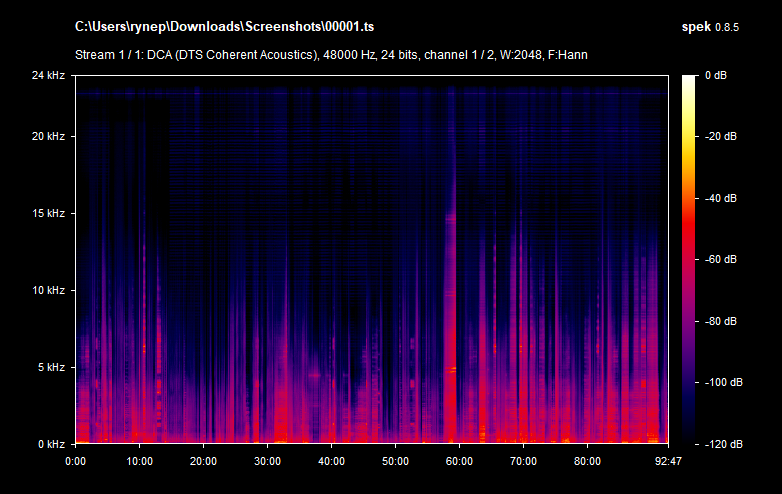Image resolution: width=782 pixels, height=494 pixels.
Task: Click the 60:00 time axis marker
Action: (x=459, y=461)
